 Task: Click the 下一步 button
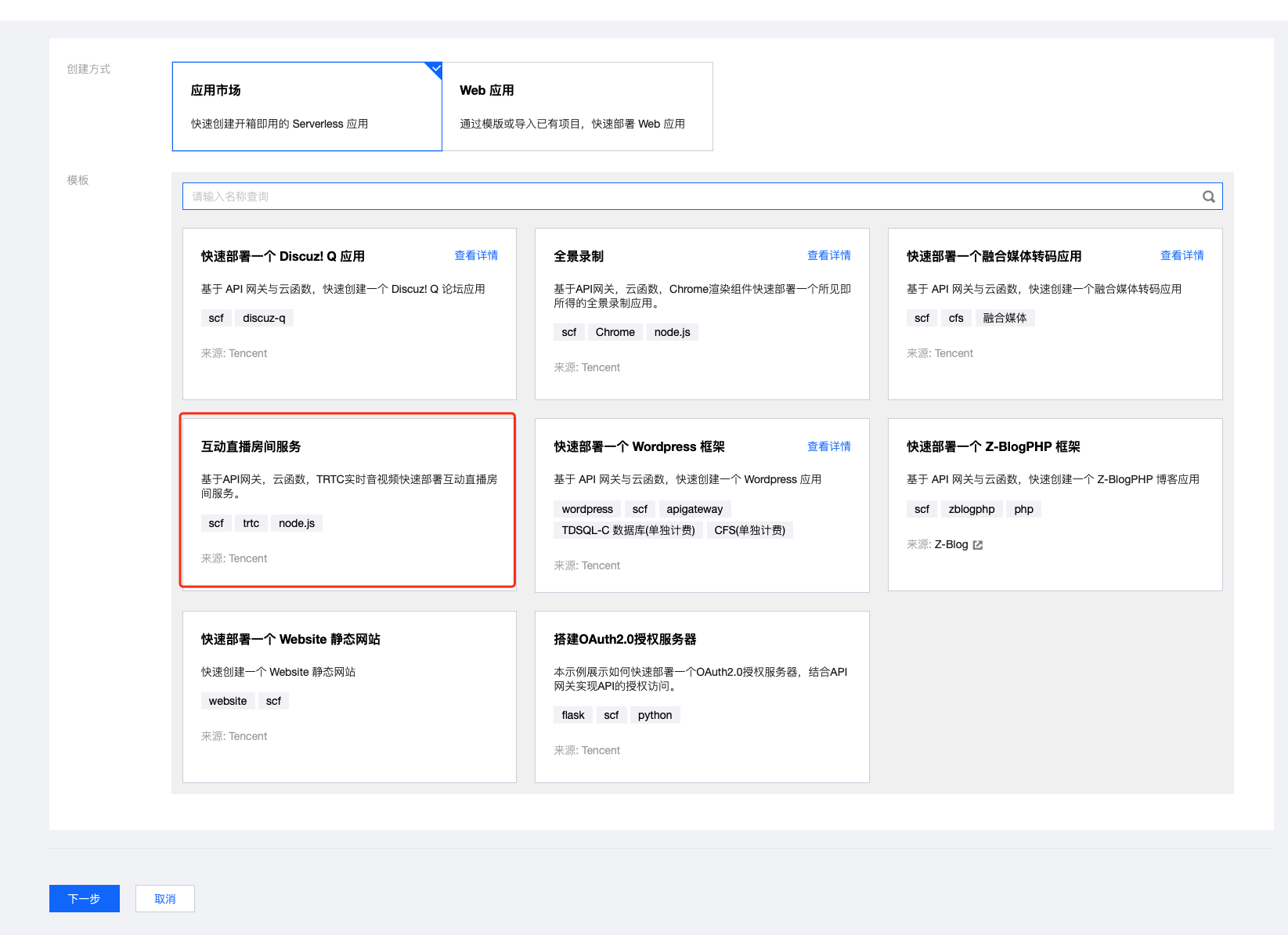click(85, 898)
